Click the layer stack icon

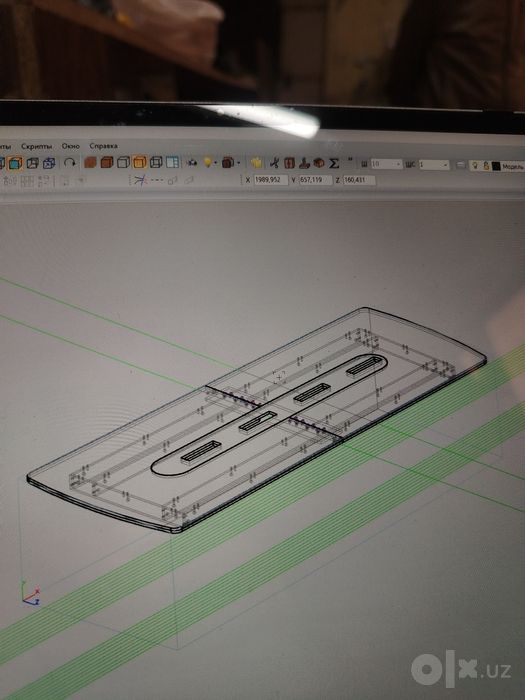click(461, 165)
